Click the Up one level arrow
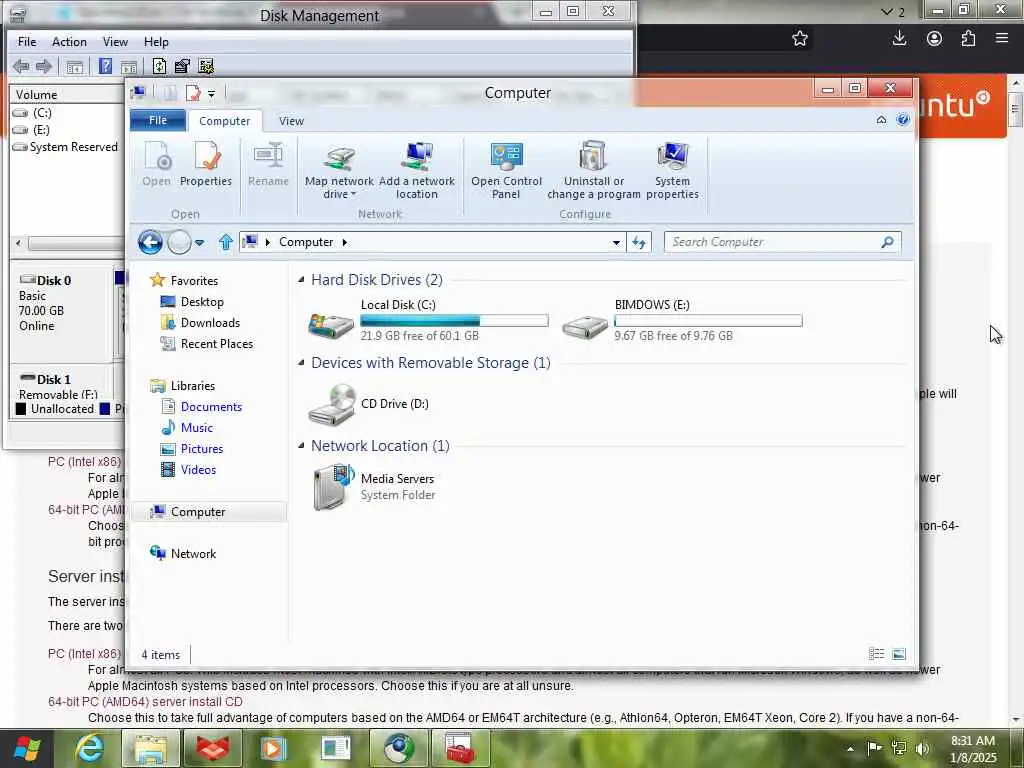This screenshot has height=768, width=1024. pyautogui.click(x=226, y=242)
